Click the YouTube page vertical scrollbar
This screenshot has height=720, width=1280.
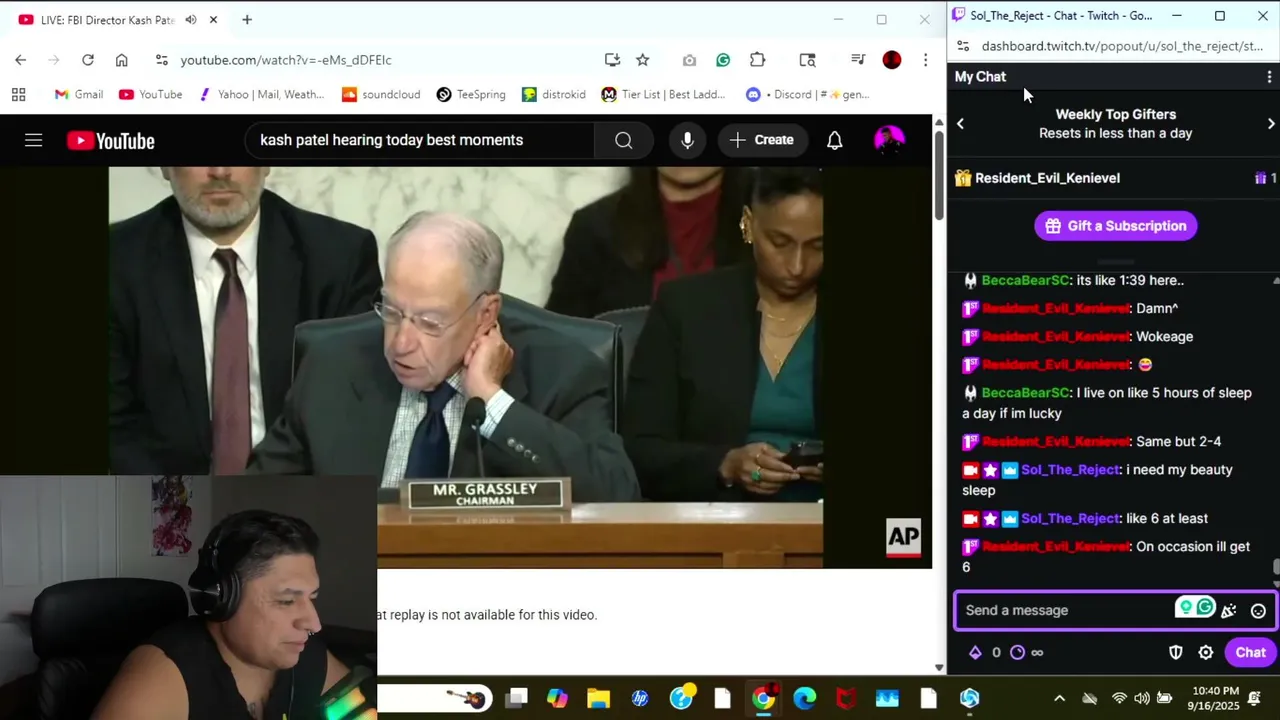939,175
